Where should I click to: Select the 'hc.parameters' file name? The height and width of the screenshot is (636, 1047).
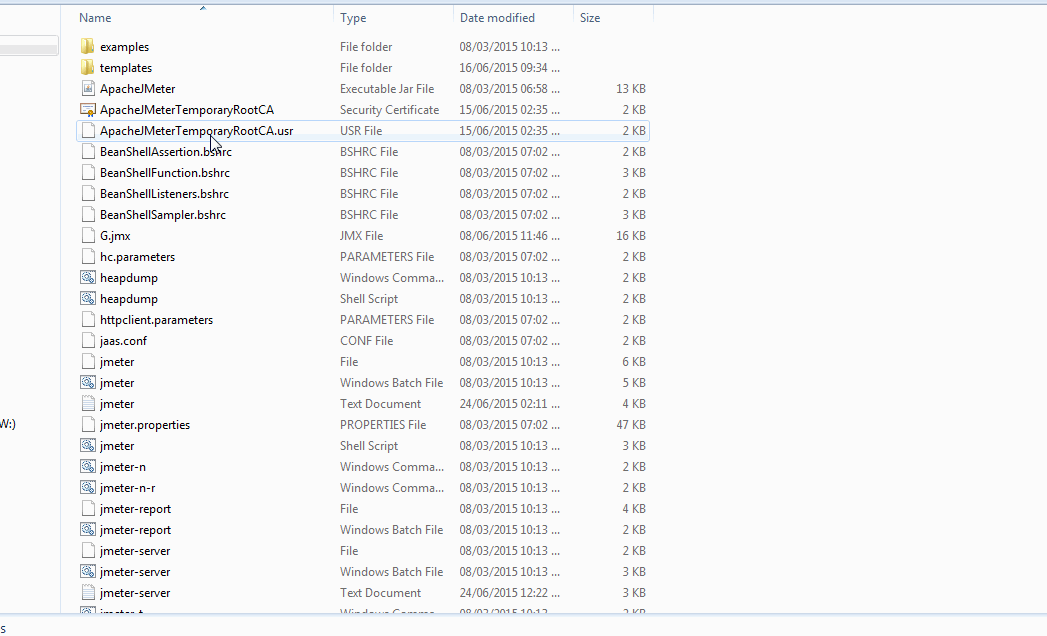coord(138,257)
